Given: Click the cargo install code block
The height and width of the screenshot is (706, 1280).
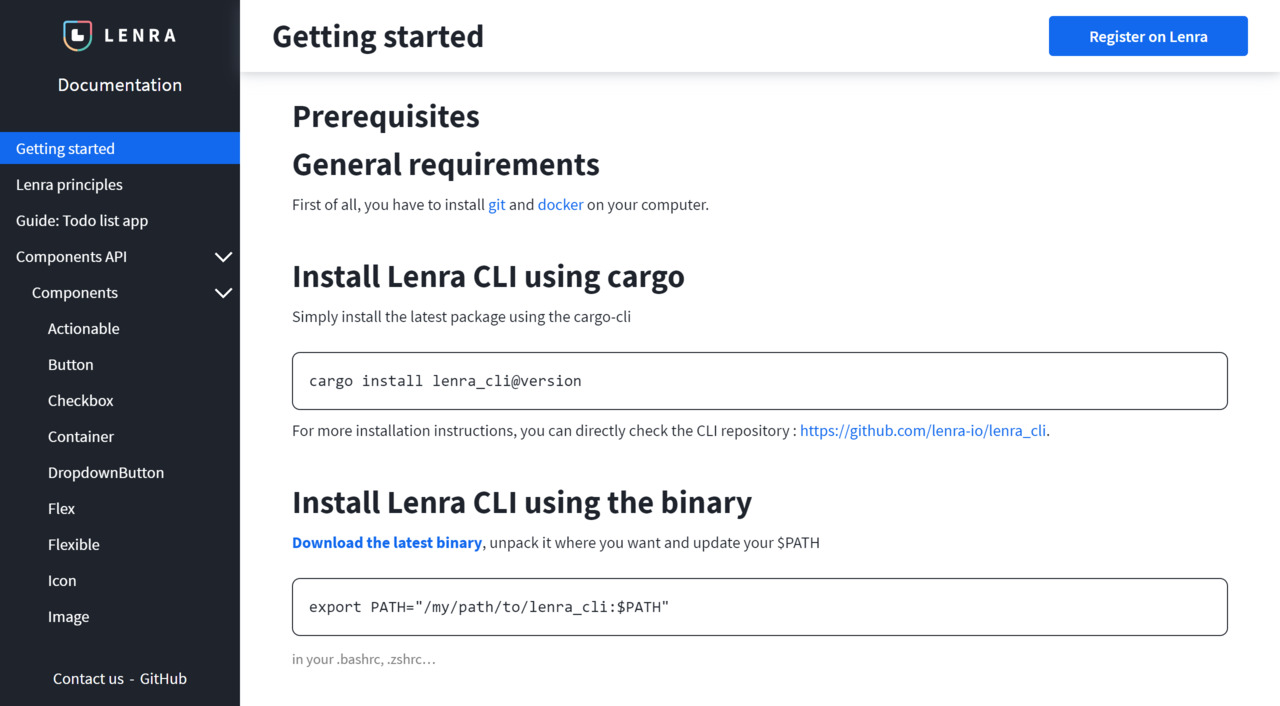Looking at the screenshot, I should pos(760,381).
